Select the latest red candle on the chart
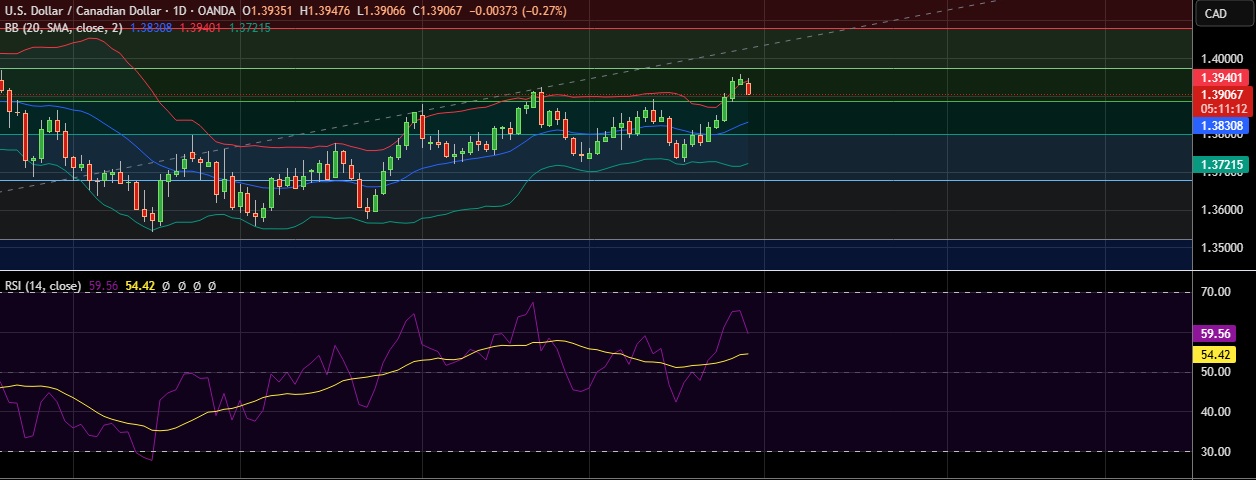The height and width of the screenshot is (480, 1256). pyautogui.click(x=749, y=88)
